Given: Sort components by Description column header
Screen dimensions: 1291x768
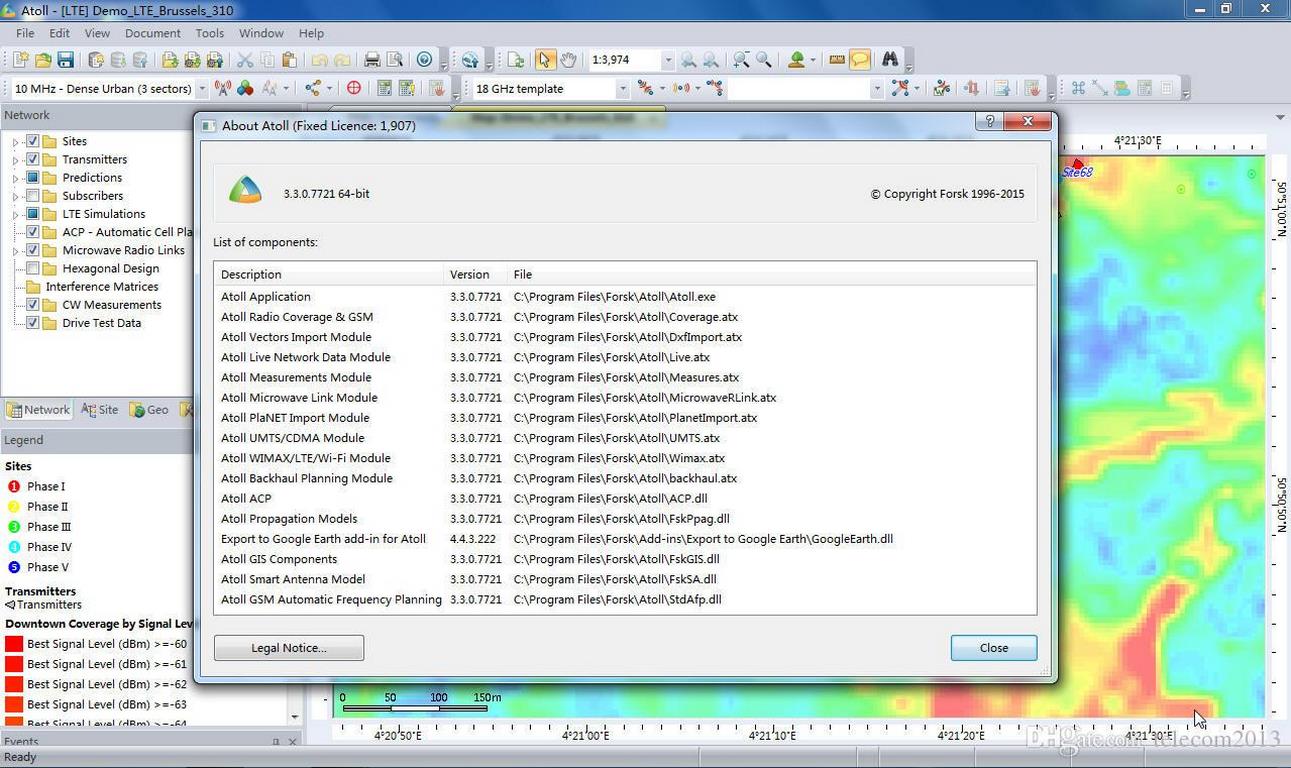Looking at the screenshot, I should [328, 274].
